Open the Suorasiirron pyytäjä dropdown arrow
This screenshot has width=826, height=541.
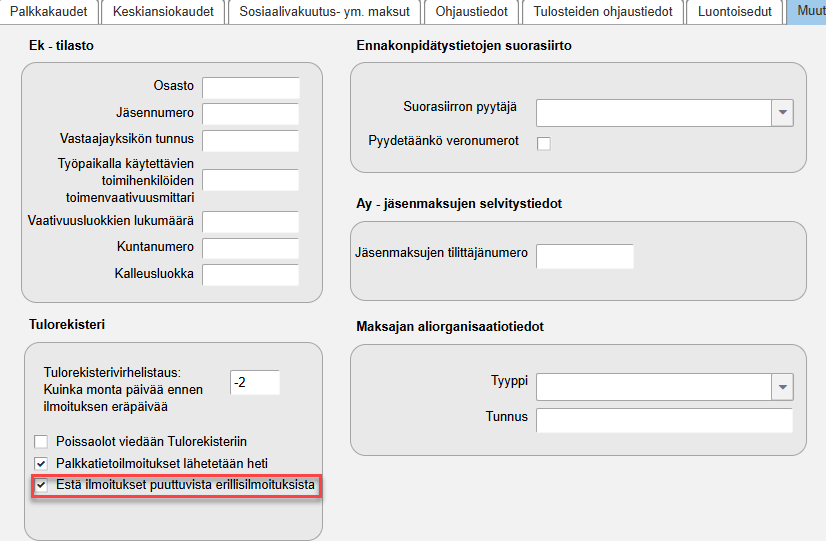coord(782,113)
